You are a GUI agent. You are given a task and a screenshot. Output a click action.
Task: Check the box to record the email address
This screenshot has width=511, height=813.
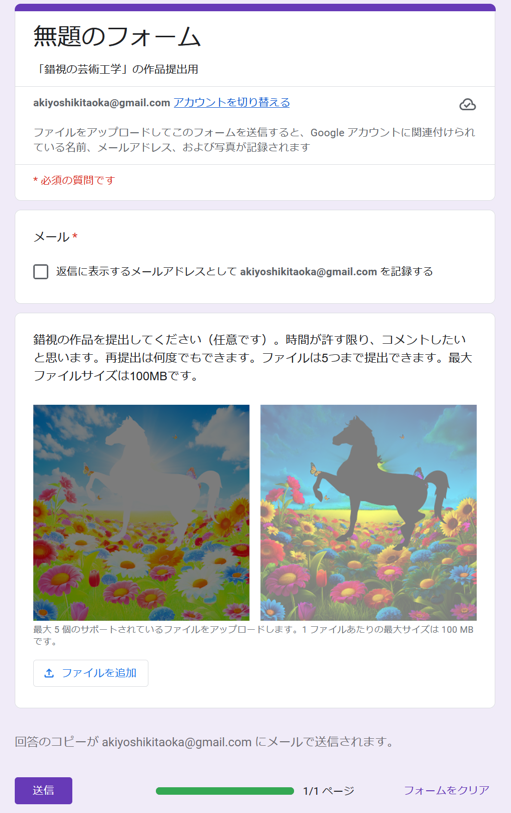(x=40, y=272)
